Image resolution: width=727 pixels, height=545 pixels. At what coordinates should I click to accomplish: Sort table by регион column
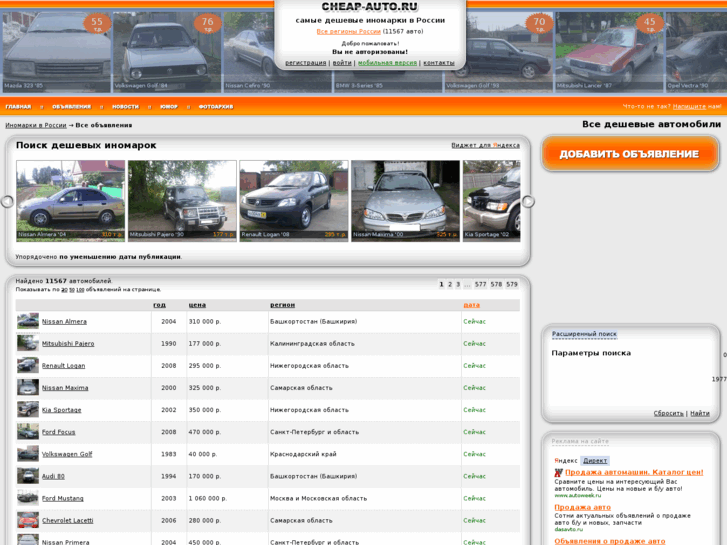(x=282, y=305)
